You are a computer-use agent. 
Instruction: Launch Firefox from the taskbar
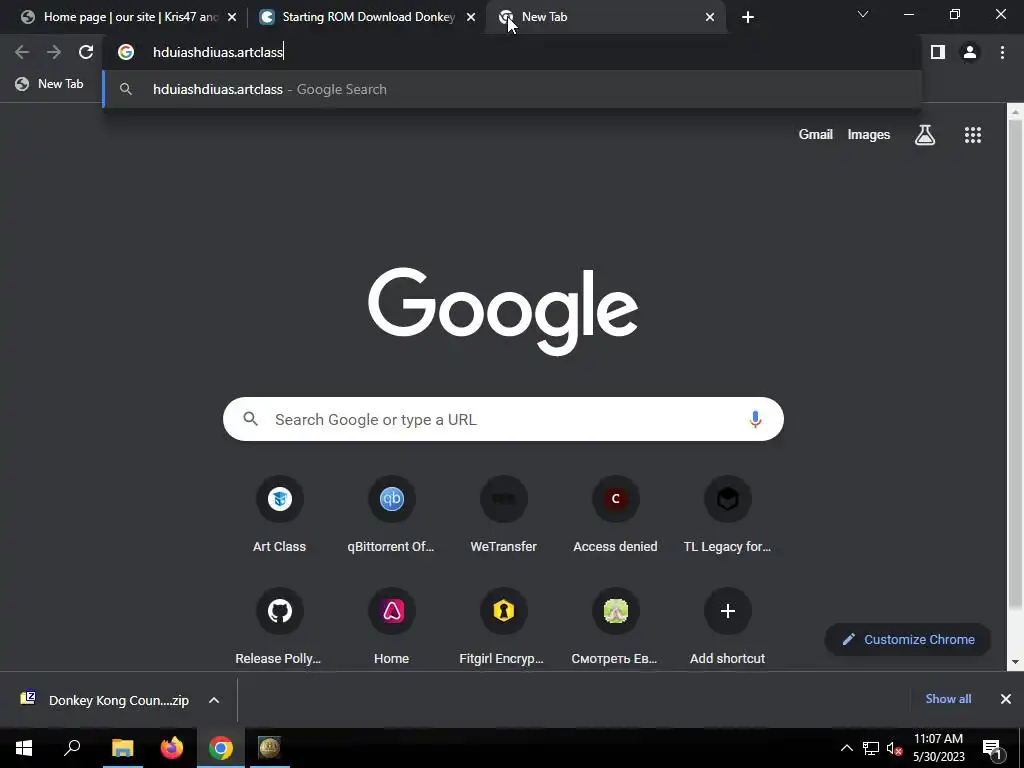point(172,748)
